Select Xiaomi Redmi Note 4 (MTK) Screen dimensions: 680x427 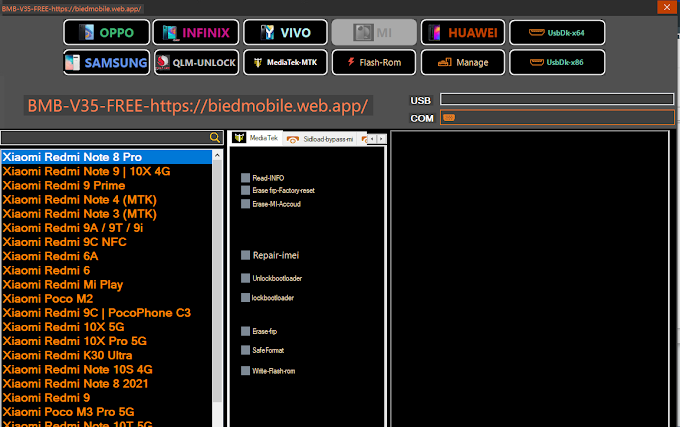(107, 200)
